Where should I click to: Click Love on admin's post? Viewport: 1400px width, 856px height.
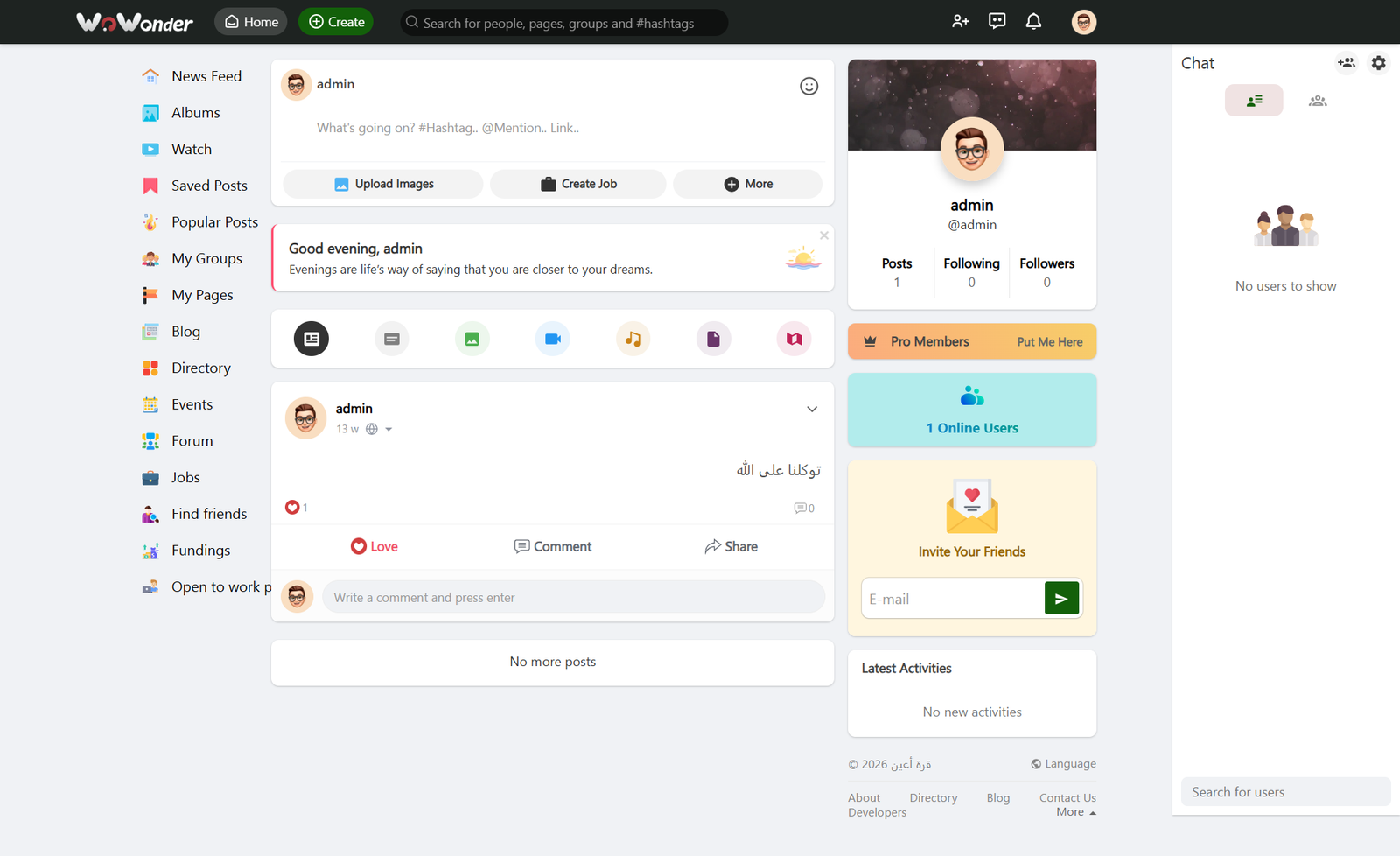click(x=374, y=546)
